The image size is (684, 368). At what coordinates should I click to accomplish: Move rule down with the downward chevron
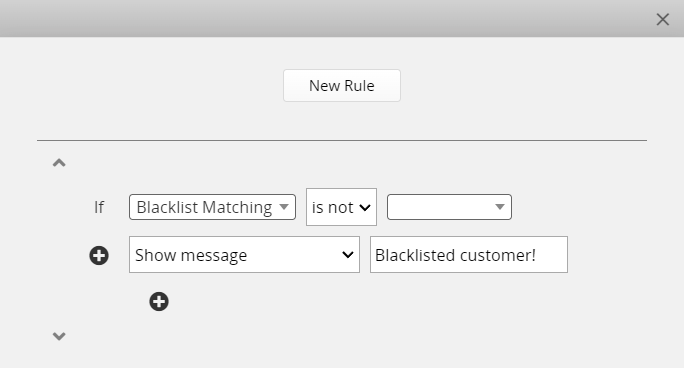tap(59, 336)
